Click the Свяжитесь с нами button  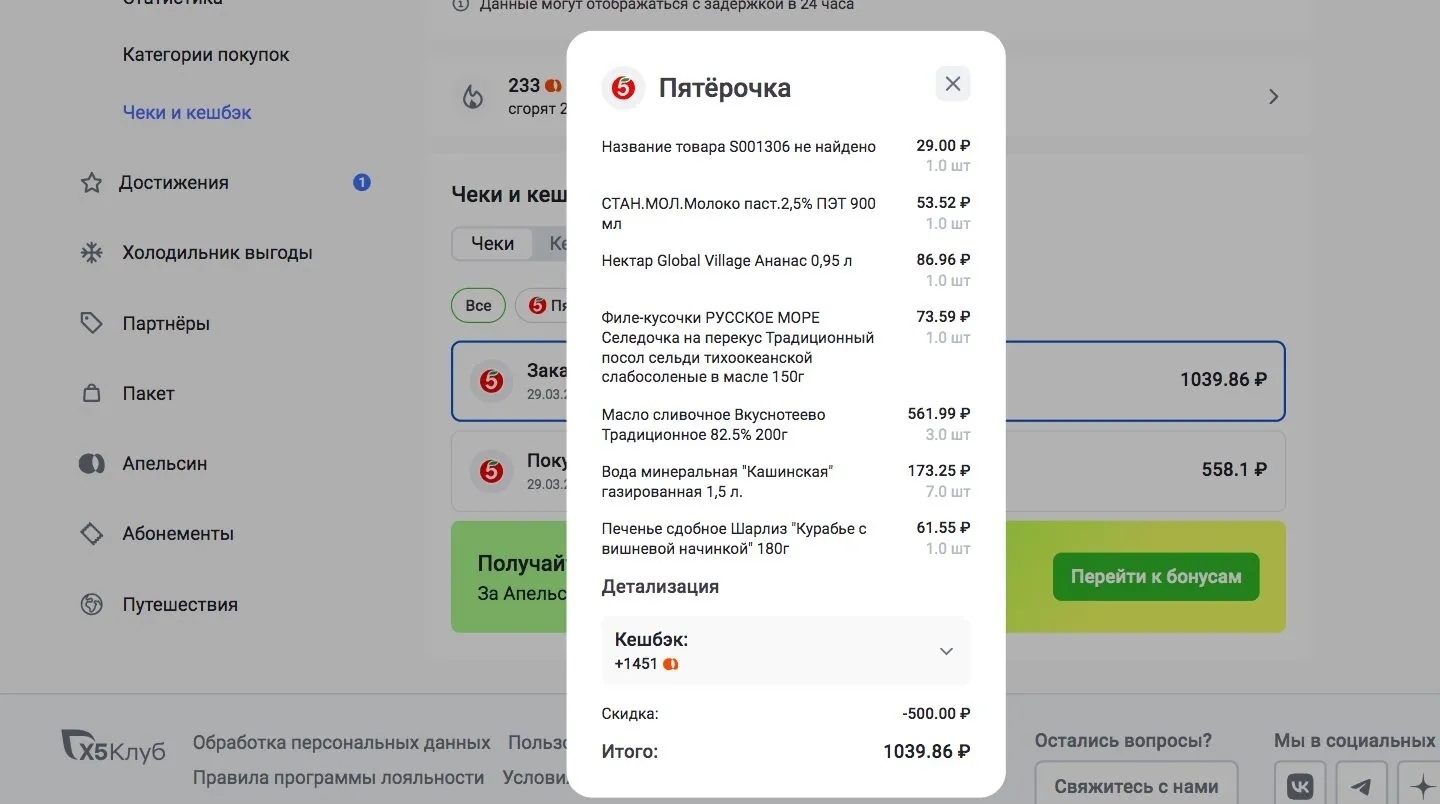(1136, 786)
